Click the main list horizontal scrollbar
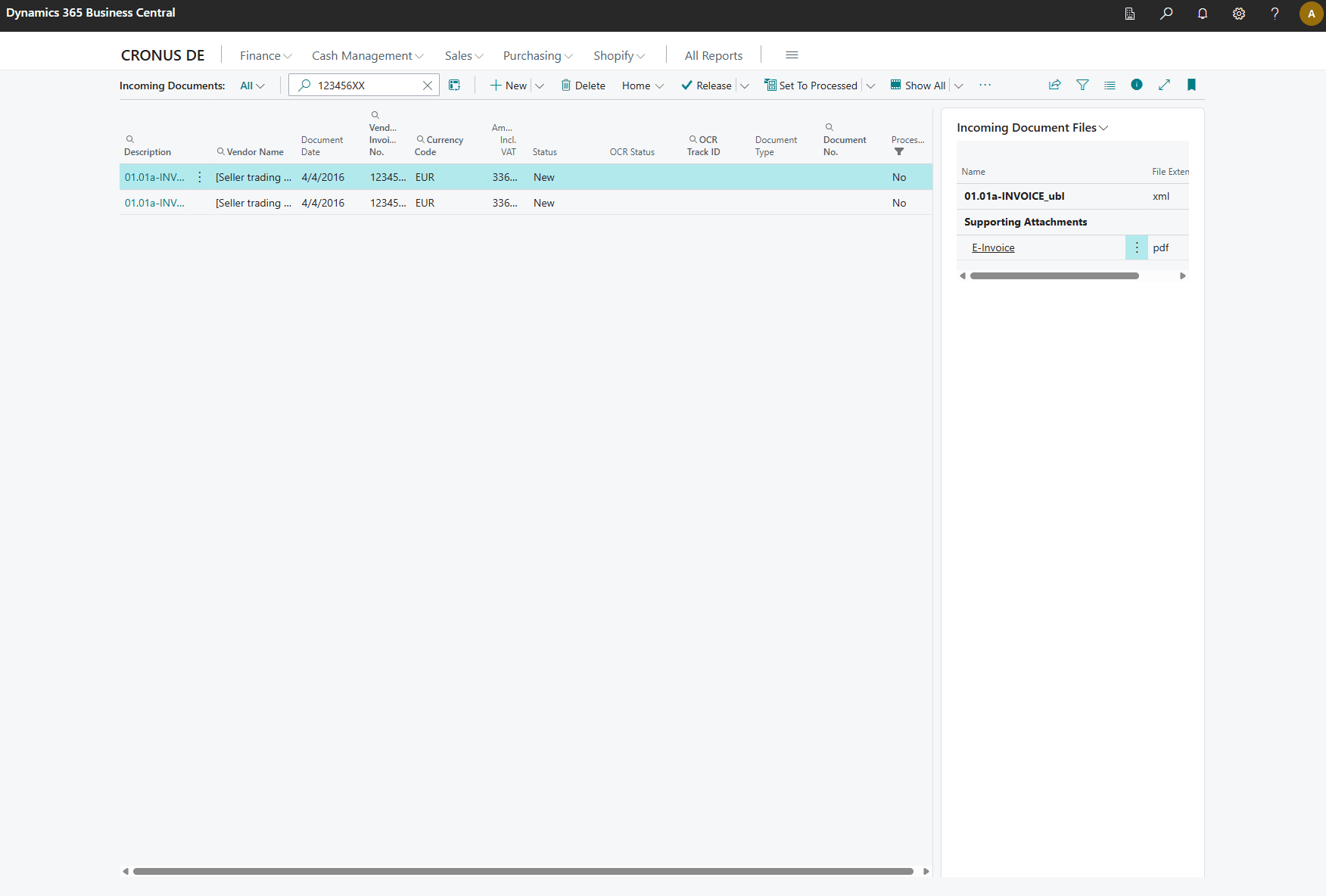 point(522,871)
